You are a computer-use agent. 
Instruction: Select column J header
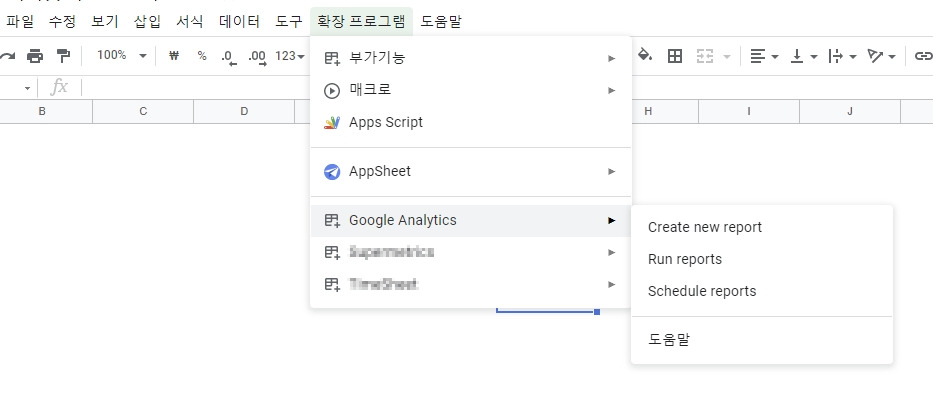(x=850, y=111)
